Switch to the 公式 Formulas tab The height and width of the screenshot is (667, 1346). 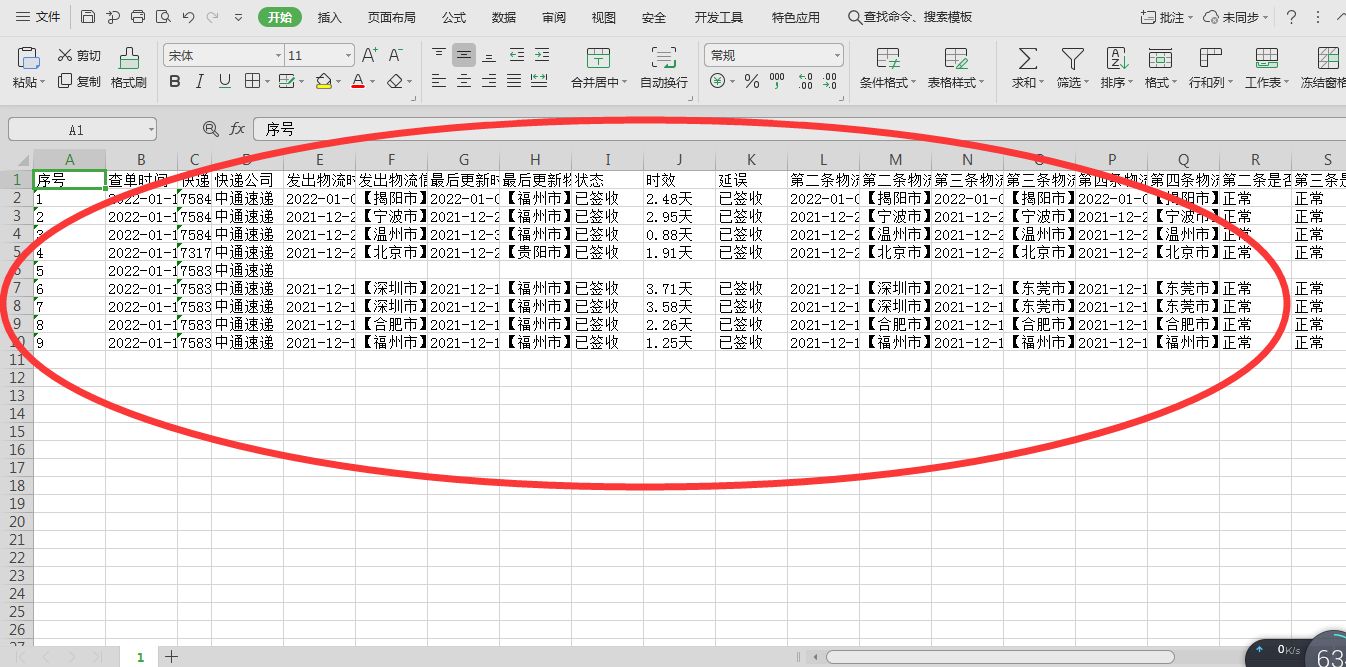tap(453, 18)
